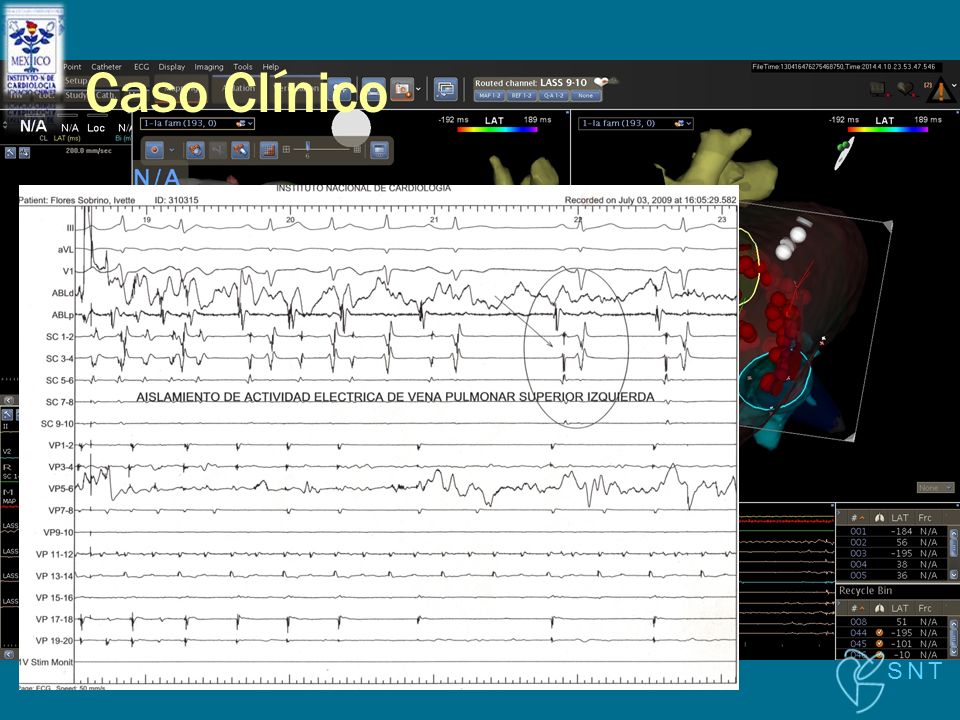960x720 pixels.
Task: Select point 002 with LAT 56
Action: point(893,542)
